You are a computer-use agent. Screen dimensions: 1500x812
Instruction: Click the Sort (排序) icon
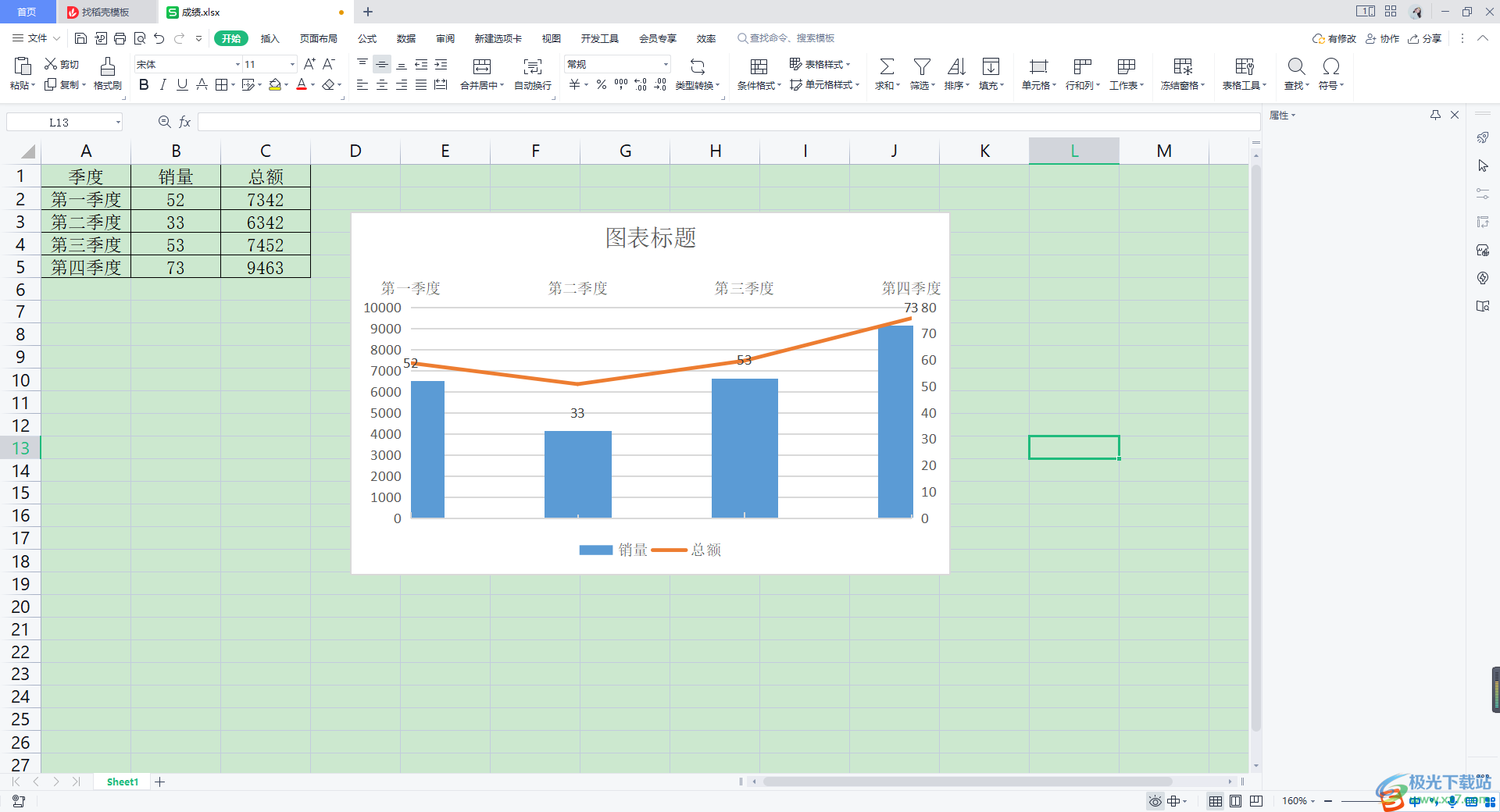click(956, 66)
